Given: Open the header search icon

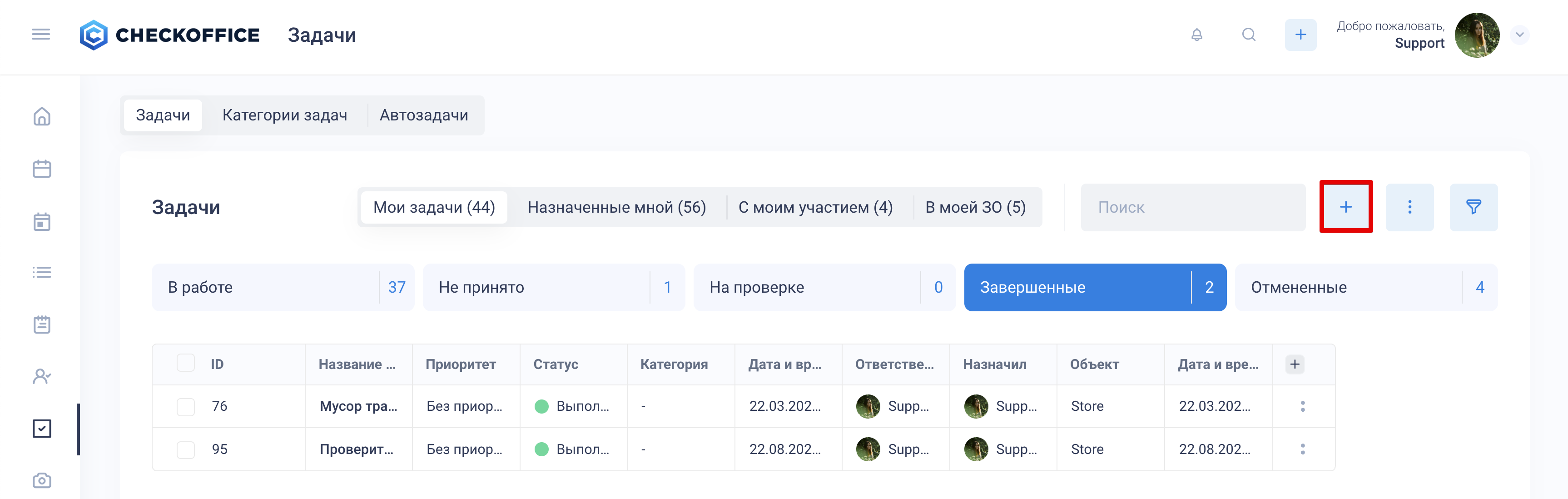Looking at the screenshot, I should (1249, 35).
